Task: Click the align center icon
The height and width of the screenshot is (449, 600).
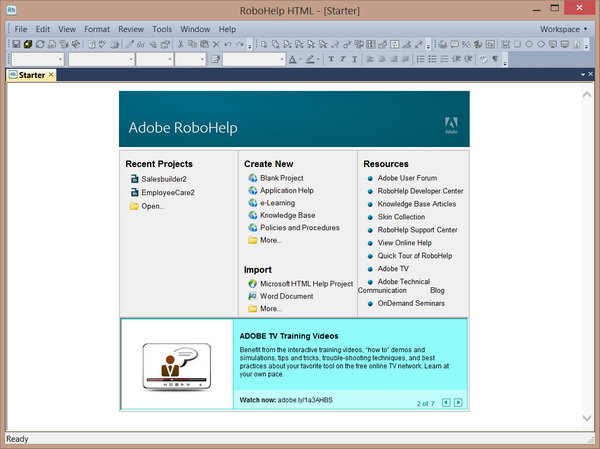Action: tap(382, 59)
